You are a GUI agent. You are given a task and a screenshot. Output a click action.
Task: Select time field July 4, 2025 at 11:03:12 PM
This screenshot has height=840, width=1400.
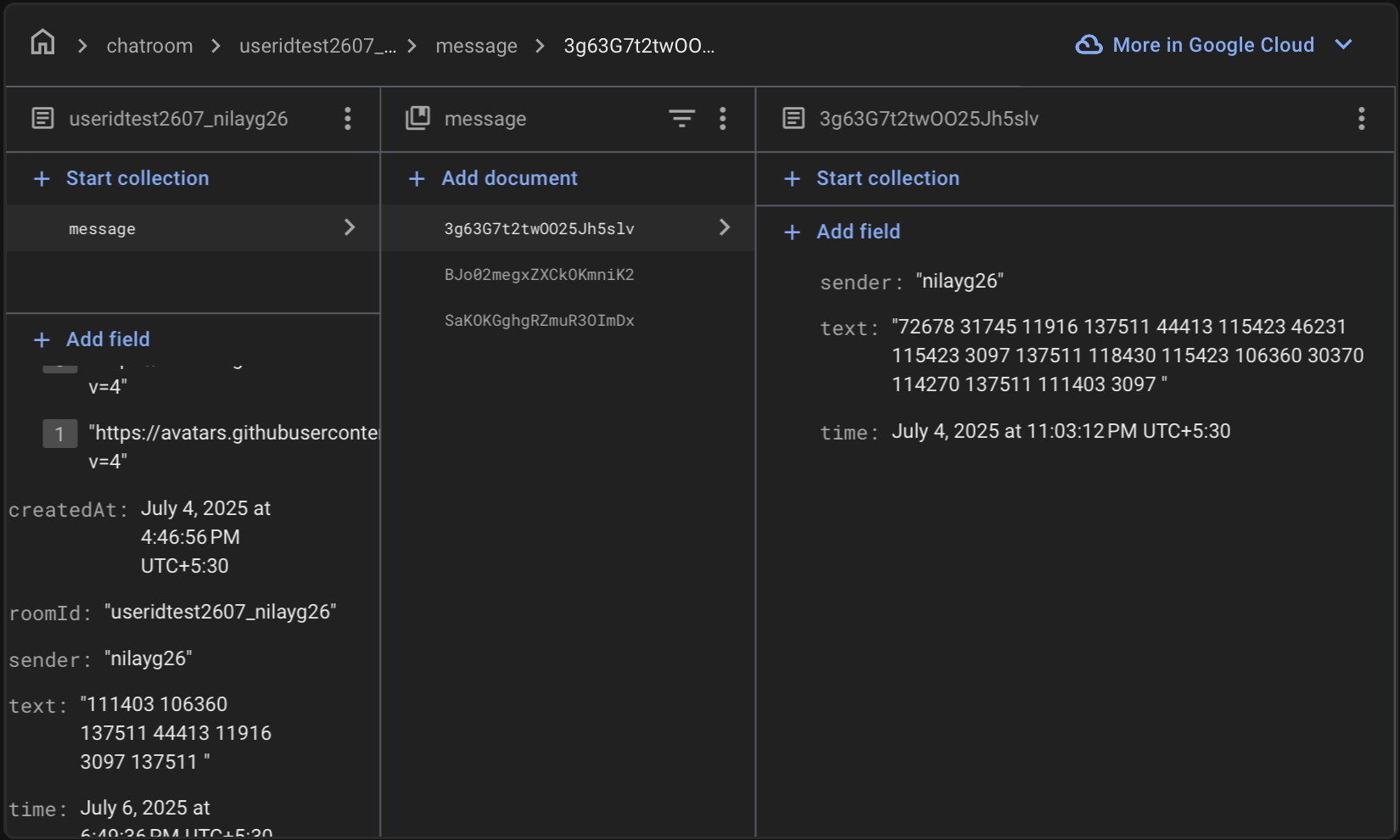point(1025,432)
